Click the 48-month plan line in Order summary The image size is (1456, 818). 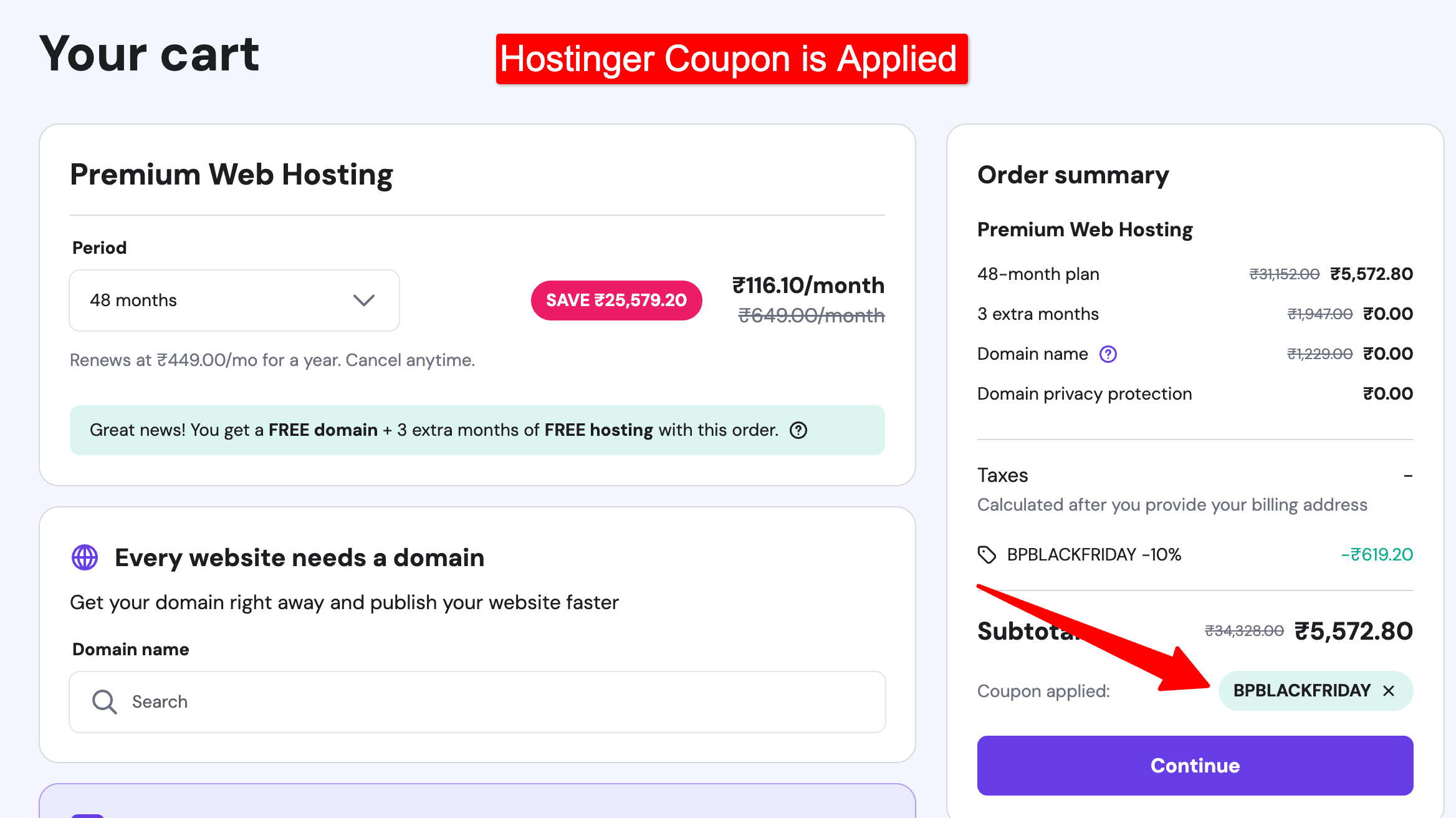(x=1038, y=274)
